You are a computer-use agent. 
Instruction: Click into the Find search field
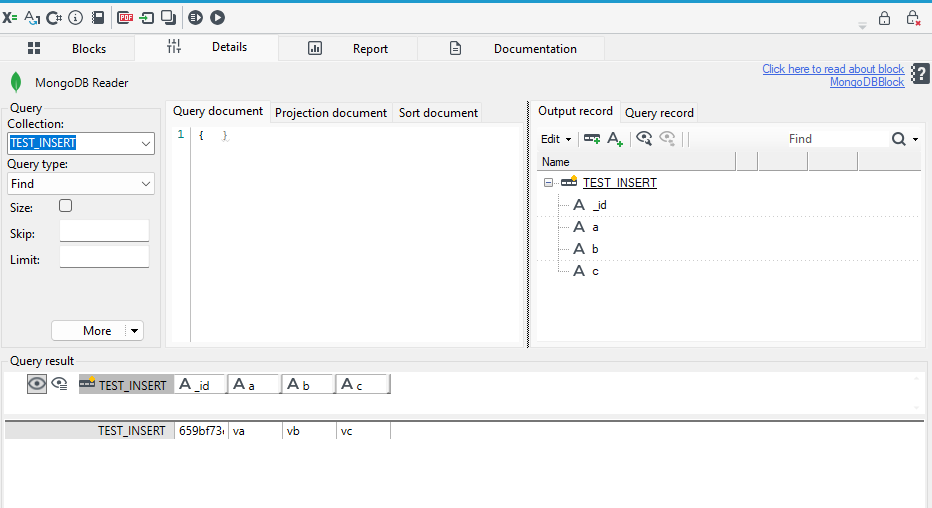click(837, 139)
